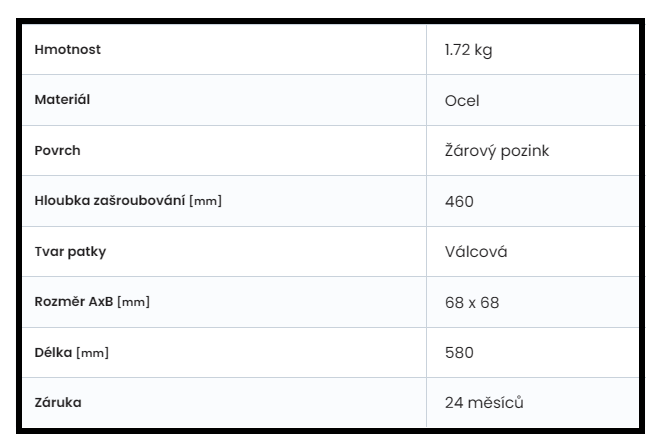Click the [mm] unit beside Hloubka zašroubování
The height and width of the screenshot is (448, 659).
pos(205,201)
